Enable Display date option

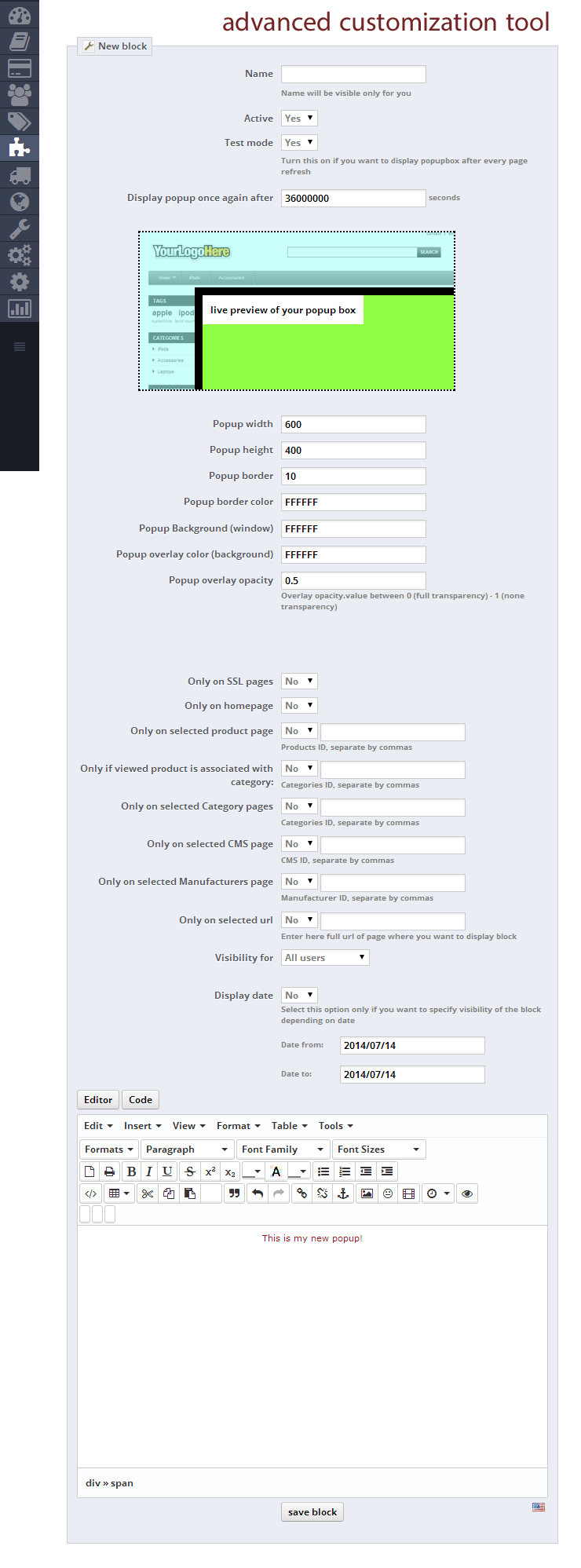click(299, 995)
